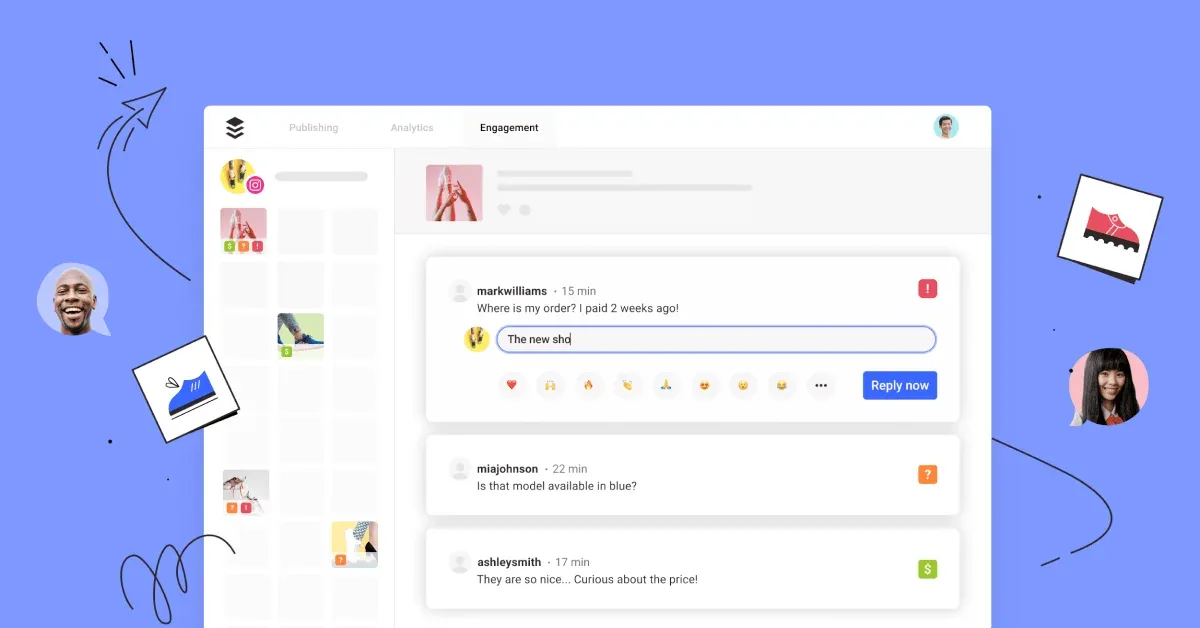Click the orange question label on miajohnson comment
This screenshot has width=1200, height=628.
928,475
